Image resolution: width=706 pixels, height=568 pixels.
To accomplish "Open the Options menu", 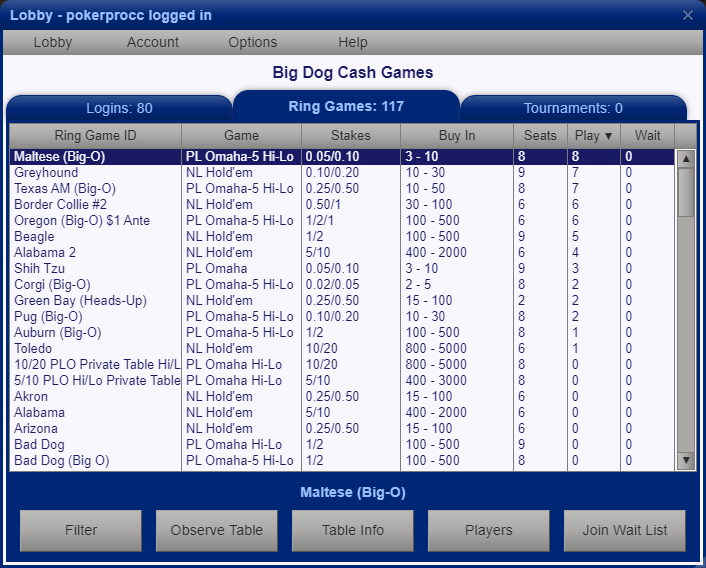I will tap(253, 42).
